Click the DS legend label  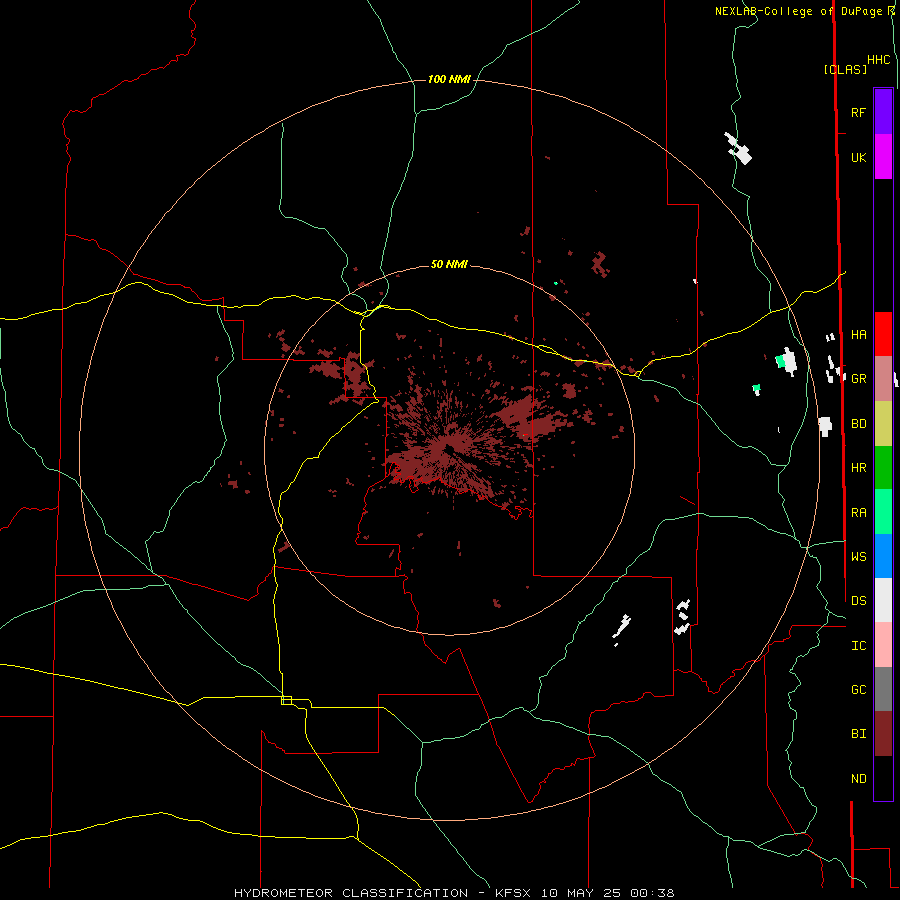point(858,600)
